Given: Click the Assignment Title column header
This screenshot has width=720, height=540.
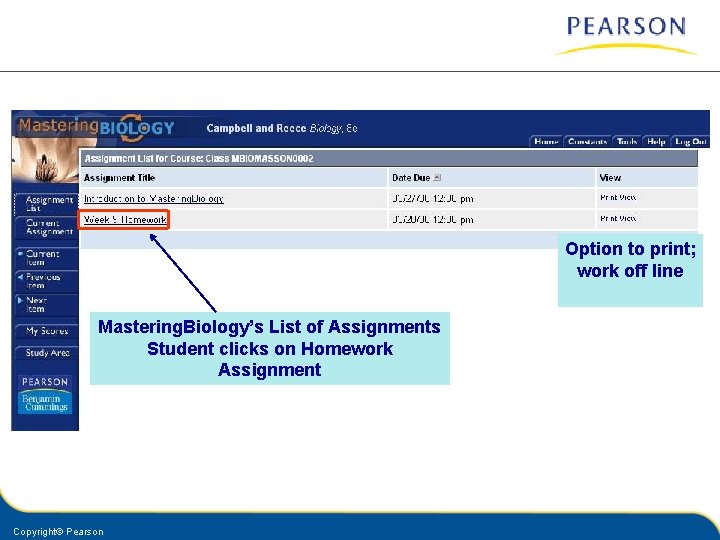Looking at the screenshot, I should coord(119,178).
